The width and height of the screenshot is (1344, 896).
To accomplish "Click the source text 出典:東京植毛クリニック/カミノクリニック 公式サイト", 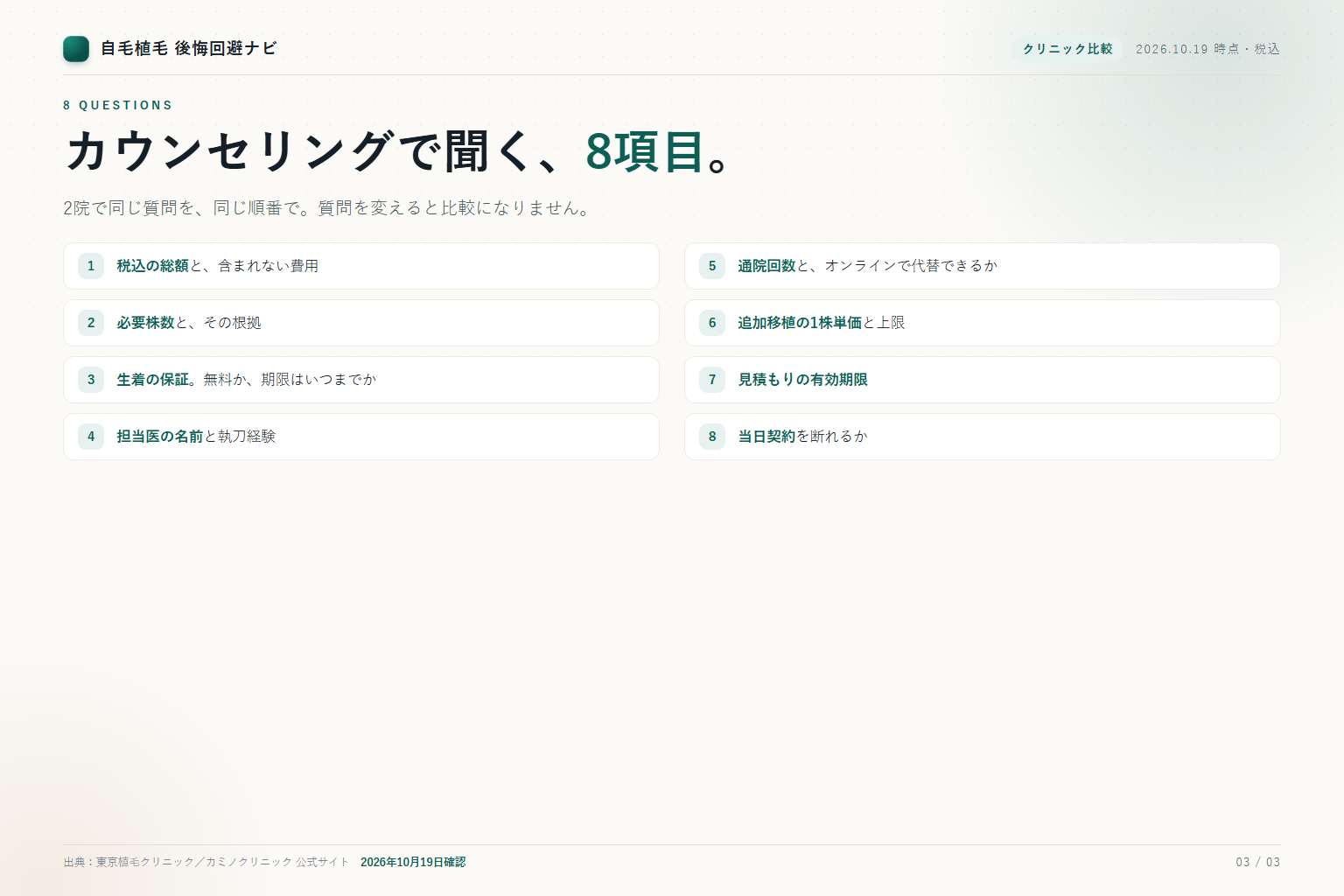I will (x=206, y=863).
